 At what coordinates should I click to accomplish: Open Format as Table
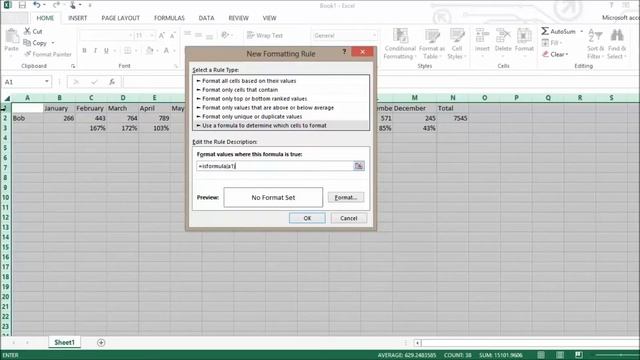432,44
